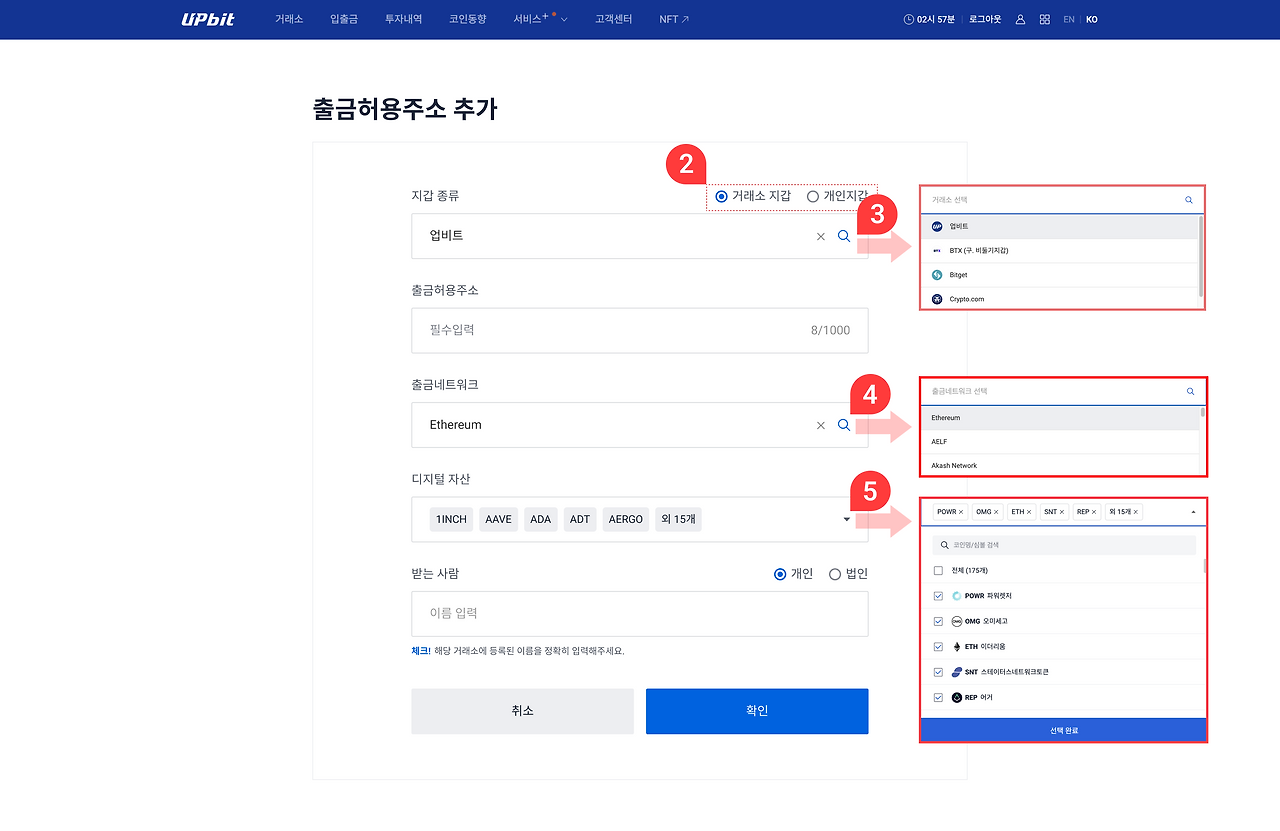This screenshot has height=831, width=1280.
Task: Click the 이름 입력 name field
Action: [640, 613]
